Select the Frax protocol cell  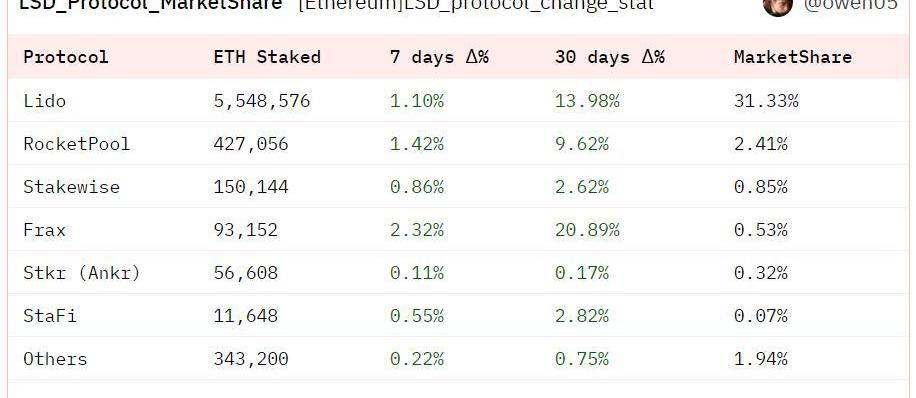[x=44, y=230]
